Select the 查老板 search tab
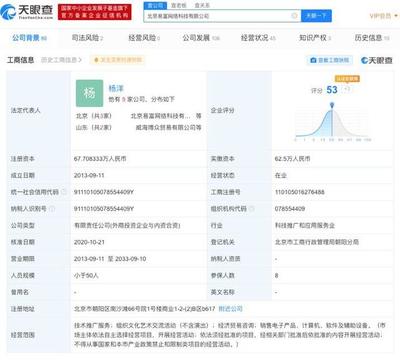This screenshot has width=400, height=361. [179, 5]
